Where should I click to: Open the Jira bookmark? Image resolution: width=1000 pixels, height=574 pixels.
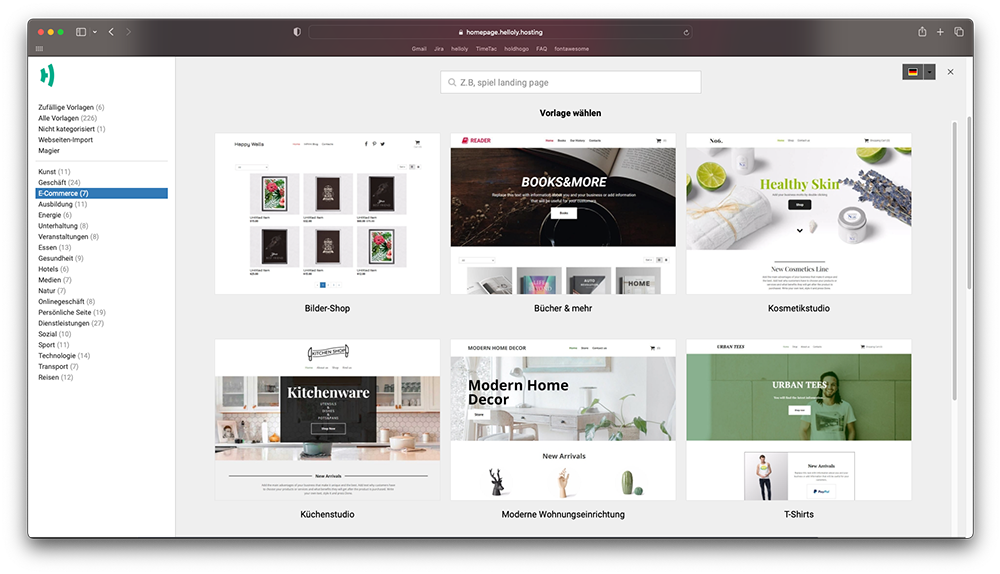point(439,48)
